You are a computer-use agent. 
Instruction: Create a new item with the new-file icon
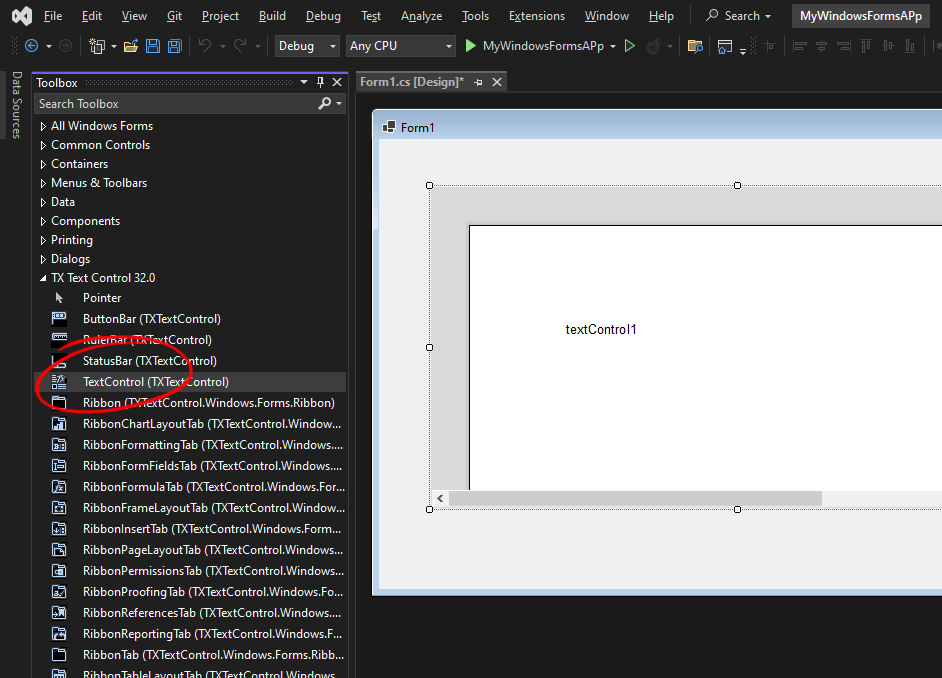tap(97, 46)
